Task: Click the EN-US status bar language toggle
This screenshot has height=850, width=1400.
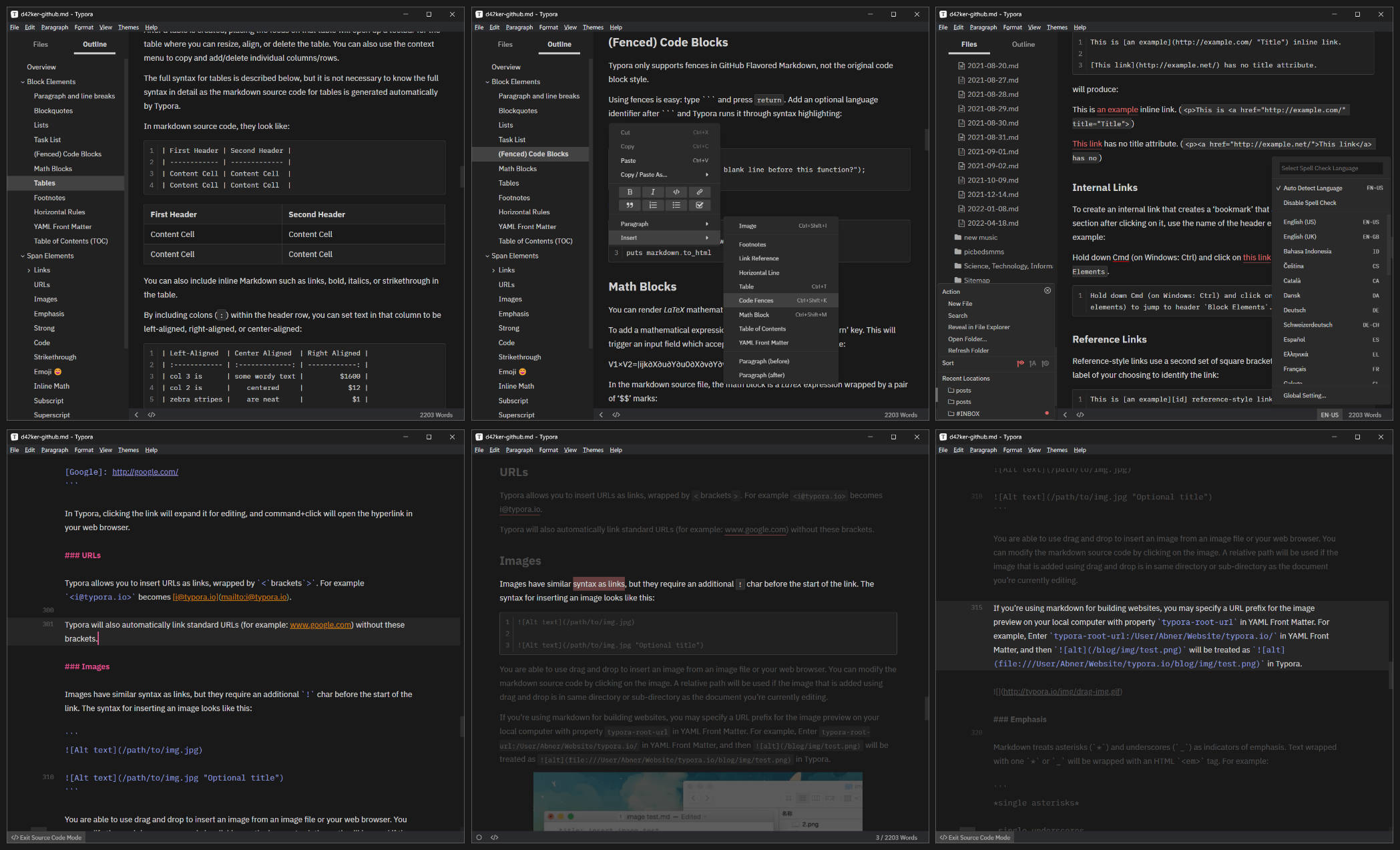Action: tap(1329, 415)
